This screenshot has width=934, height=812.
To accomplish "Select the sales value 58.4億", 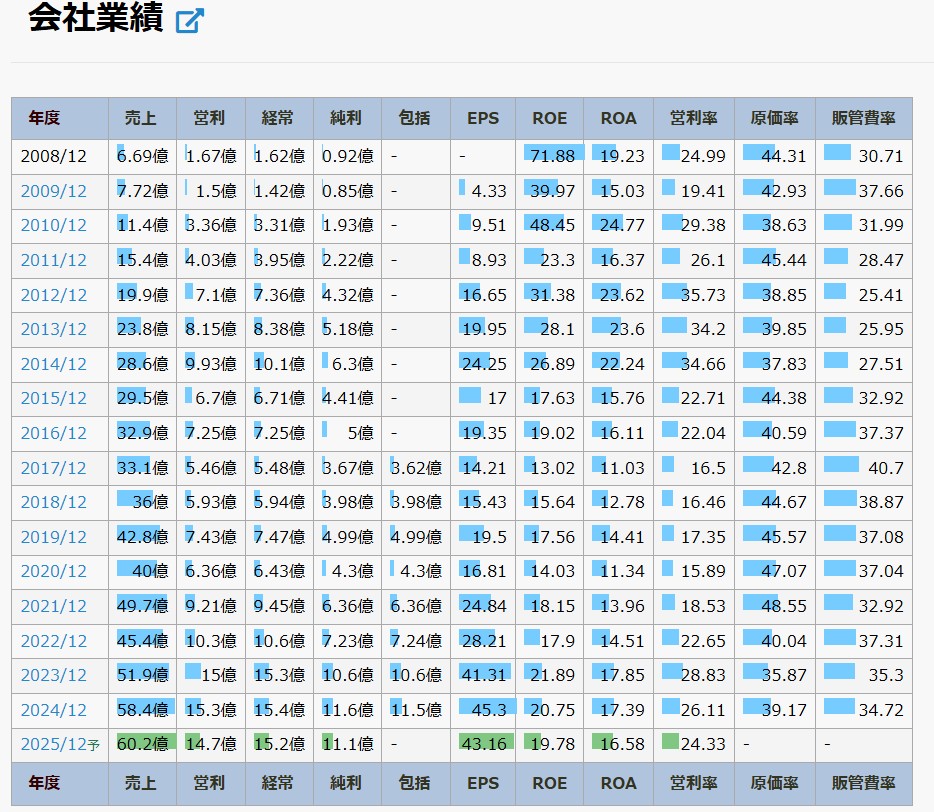I will 143,710.
